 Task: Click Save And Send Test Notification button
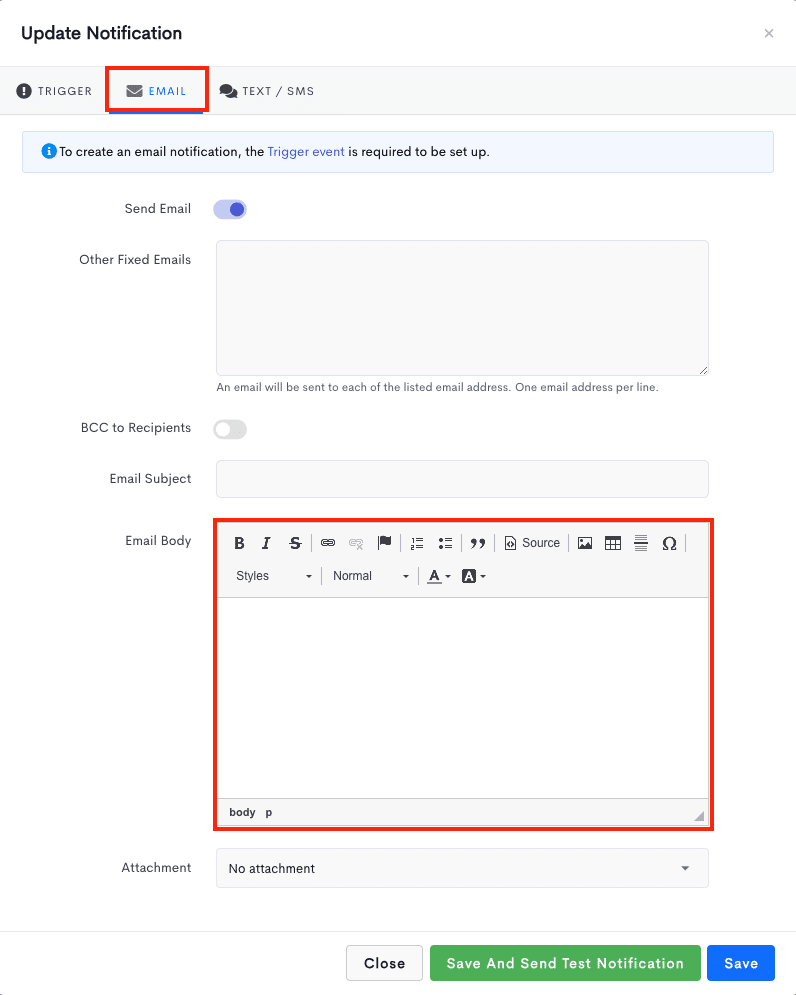coord(565,963)
